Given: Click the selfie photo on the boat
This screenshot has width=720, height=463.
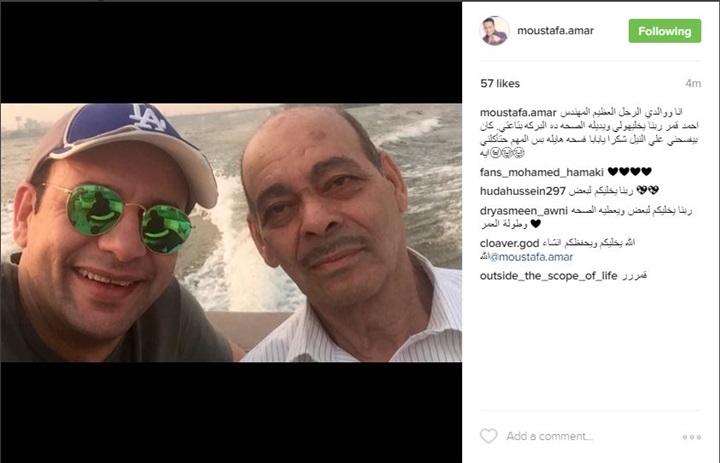Looking at the screenshot, I should pyautogui.click(x=231, y=232).
